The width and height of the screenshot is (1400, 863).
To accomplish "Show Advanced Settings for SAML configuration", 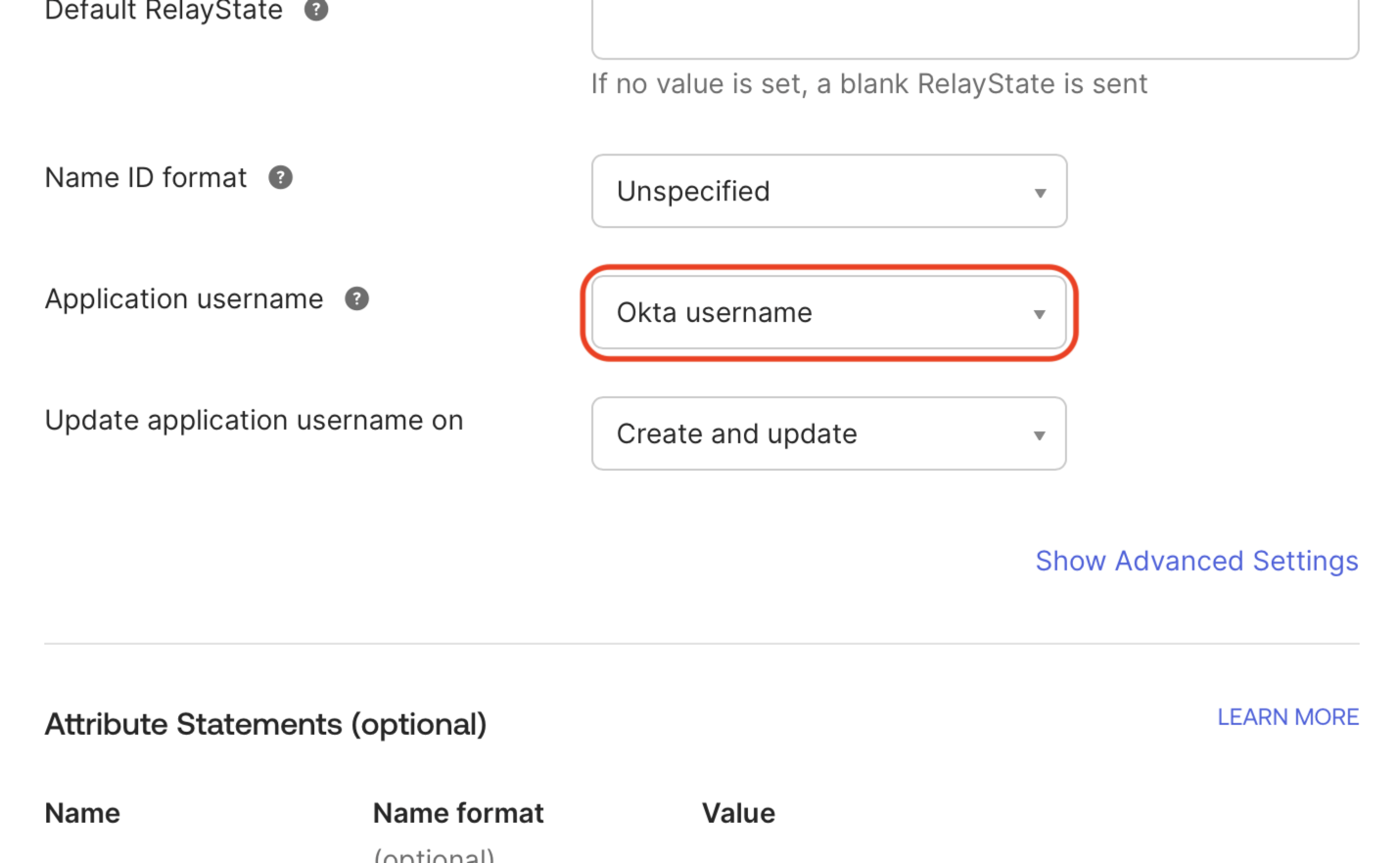I will click(x=1195, y=561).
